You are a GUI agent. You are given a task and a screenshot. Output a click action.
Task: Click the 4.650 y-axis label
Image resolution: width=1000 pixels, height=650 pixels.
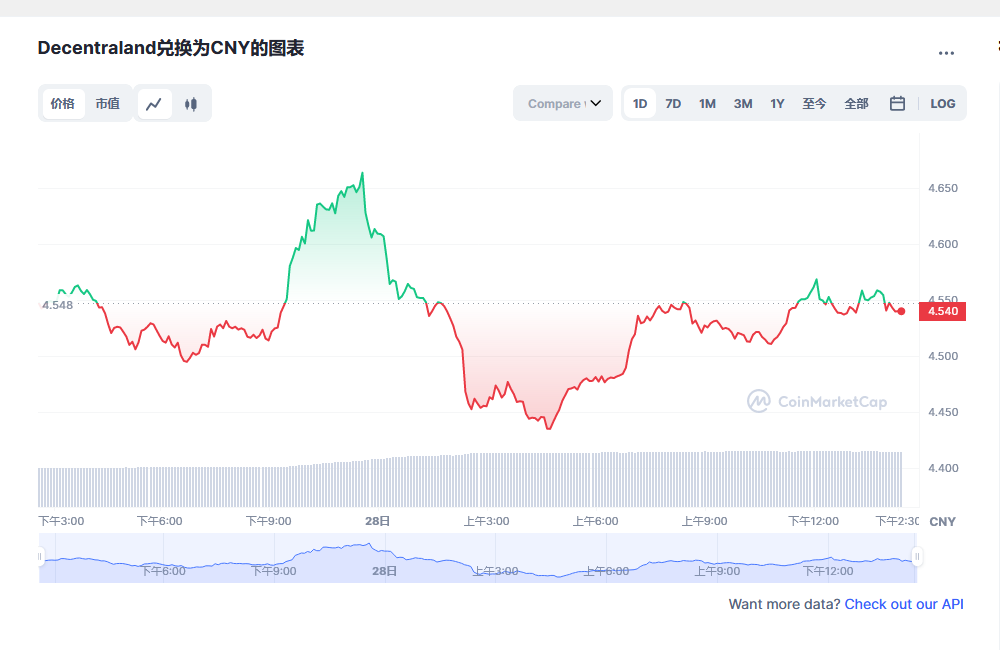tap(943, 188)
